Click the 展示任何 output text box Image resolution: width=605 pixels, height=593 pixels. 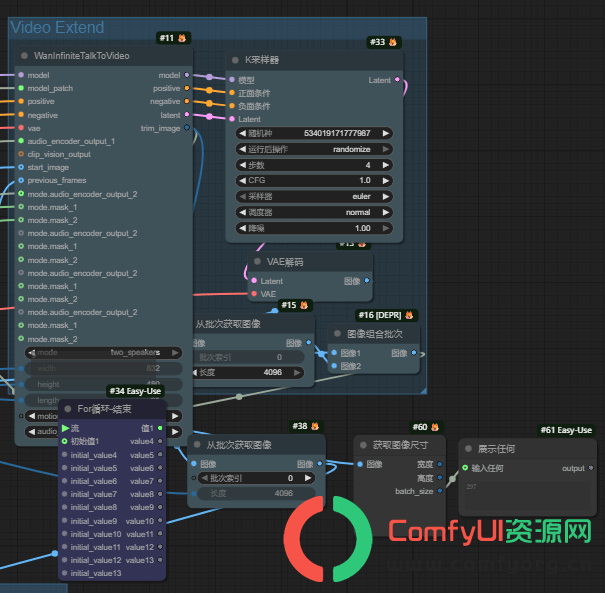click(527, 494)
